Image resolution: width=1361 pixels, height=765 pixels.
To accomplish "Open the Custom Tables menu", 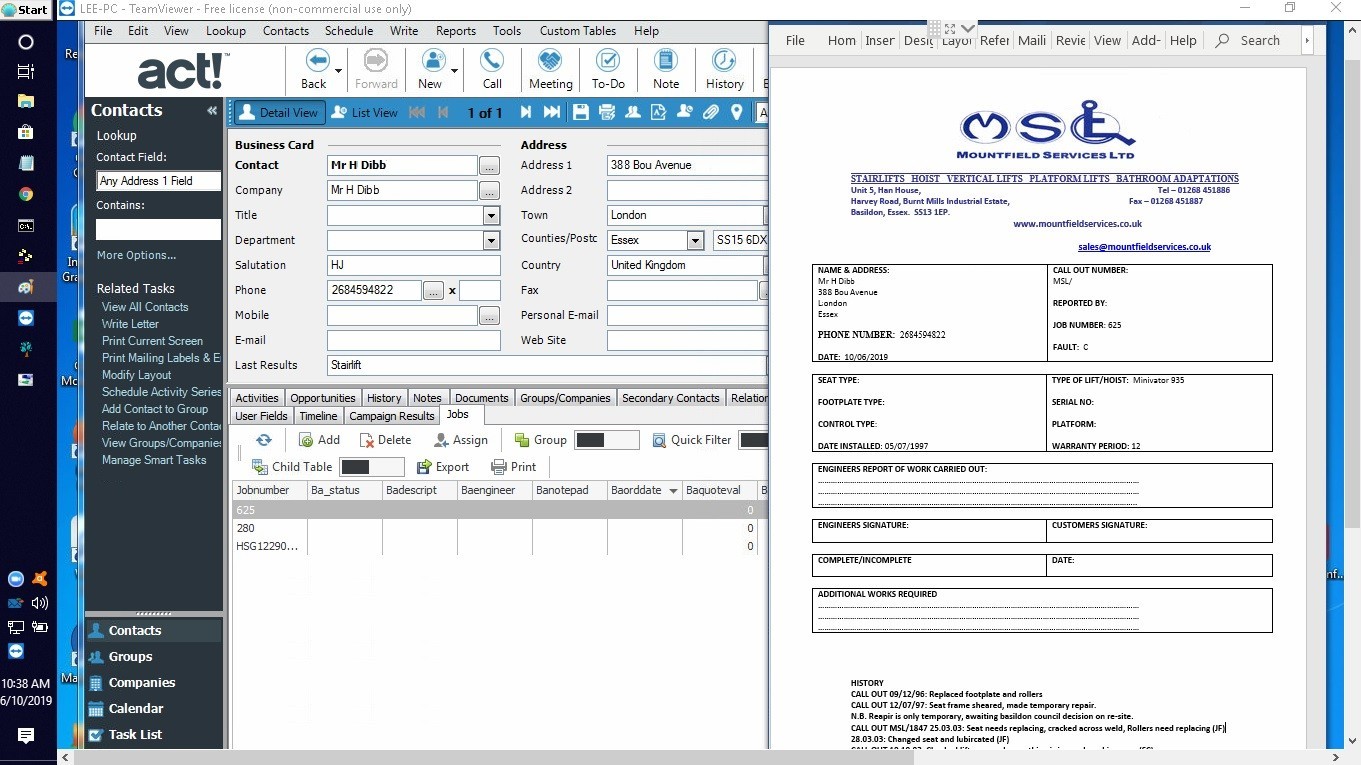I will pyautogui.click(x=578, y=31).
